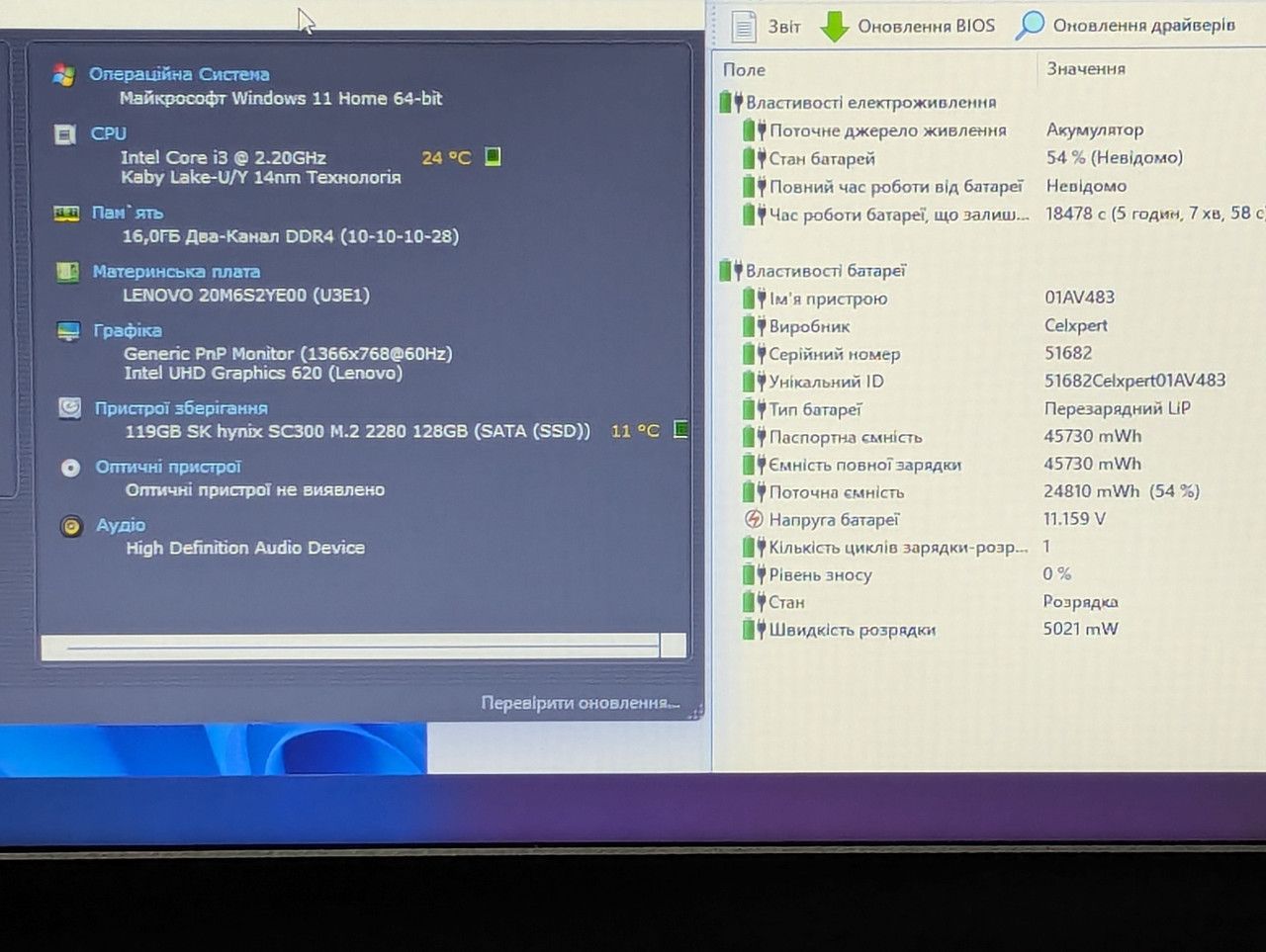The width and height of the screenshot is (1266, 952).
Task: Click the battery icon beside Швидкість розрядки
Action: click(x=755, y=630)
